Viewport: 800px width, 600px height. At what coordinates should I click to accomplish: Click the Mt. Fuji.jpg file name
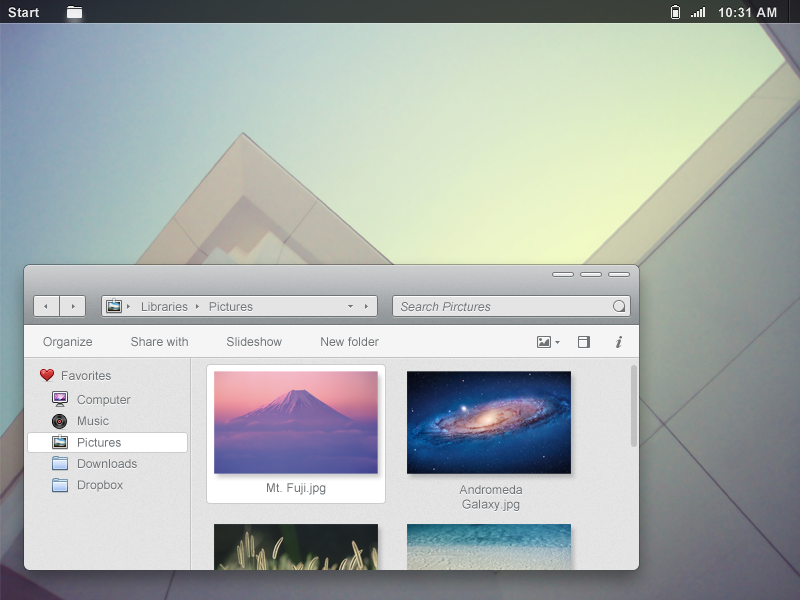(x=296, y=488)
